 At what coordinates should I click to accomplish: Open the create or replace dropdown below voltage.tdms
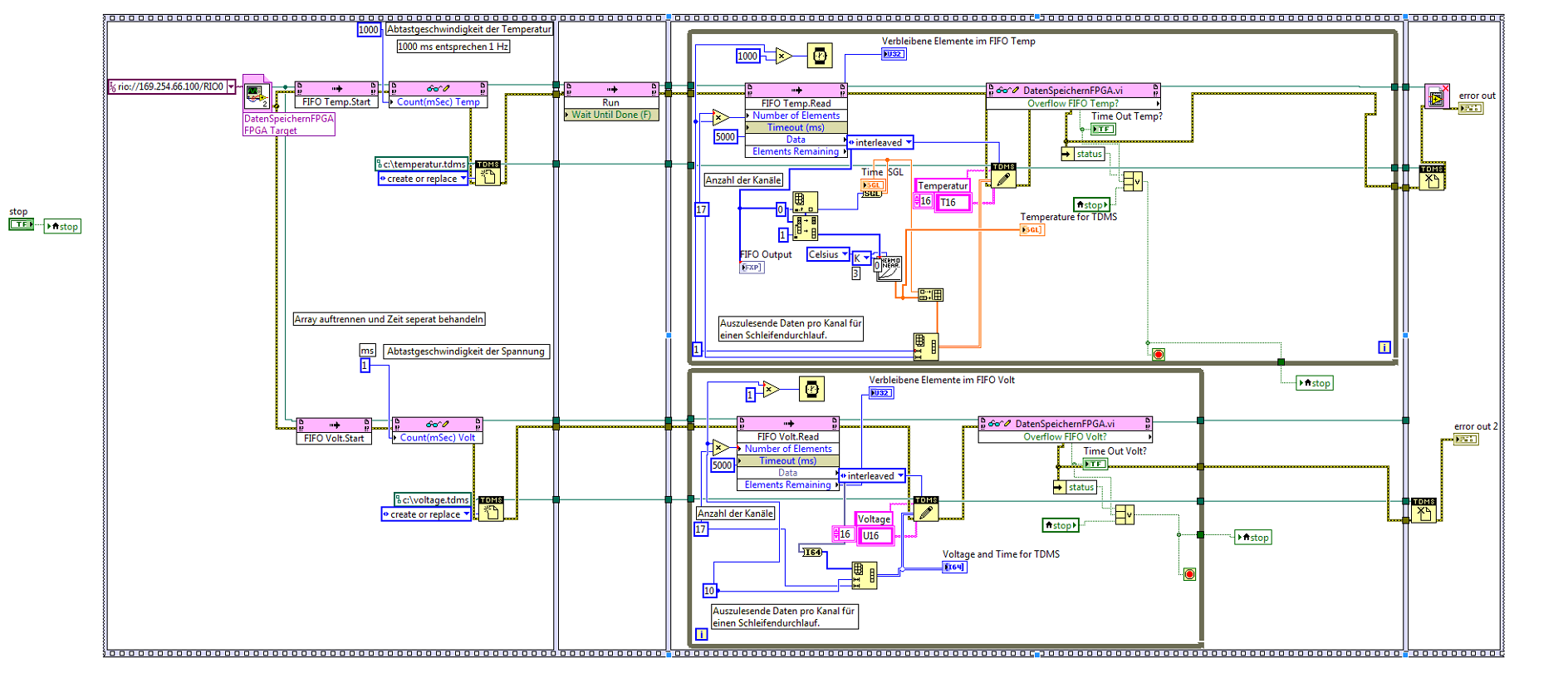click(x=467, y=514)
